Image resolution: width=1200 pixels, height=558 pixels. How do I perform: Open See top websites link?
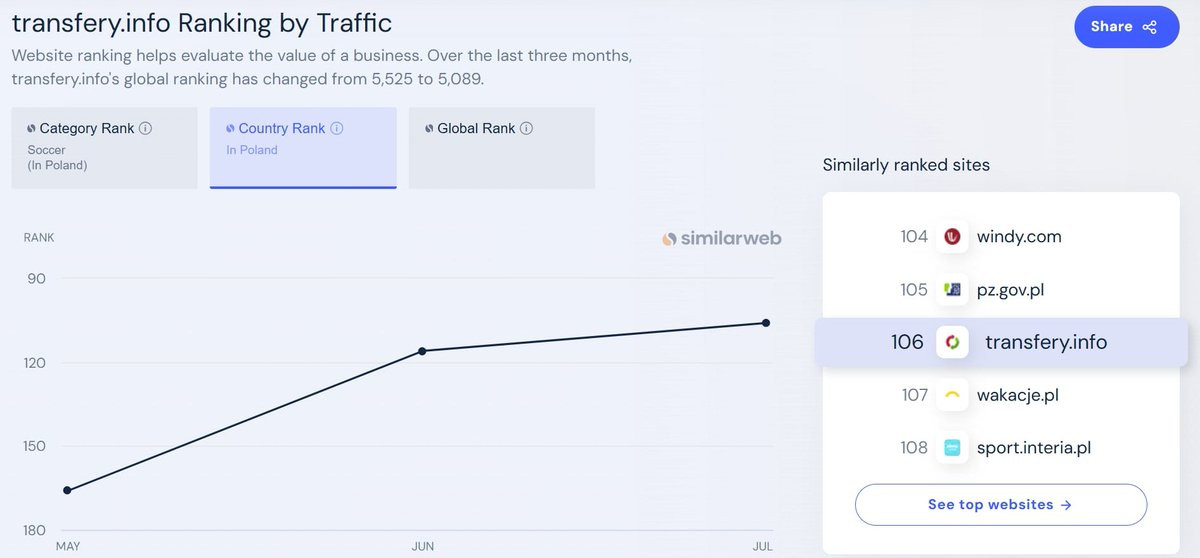tap(1000, 505)
